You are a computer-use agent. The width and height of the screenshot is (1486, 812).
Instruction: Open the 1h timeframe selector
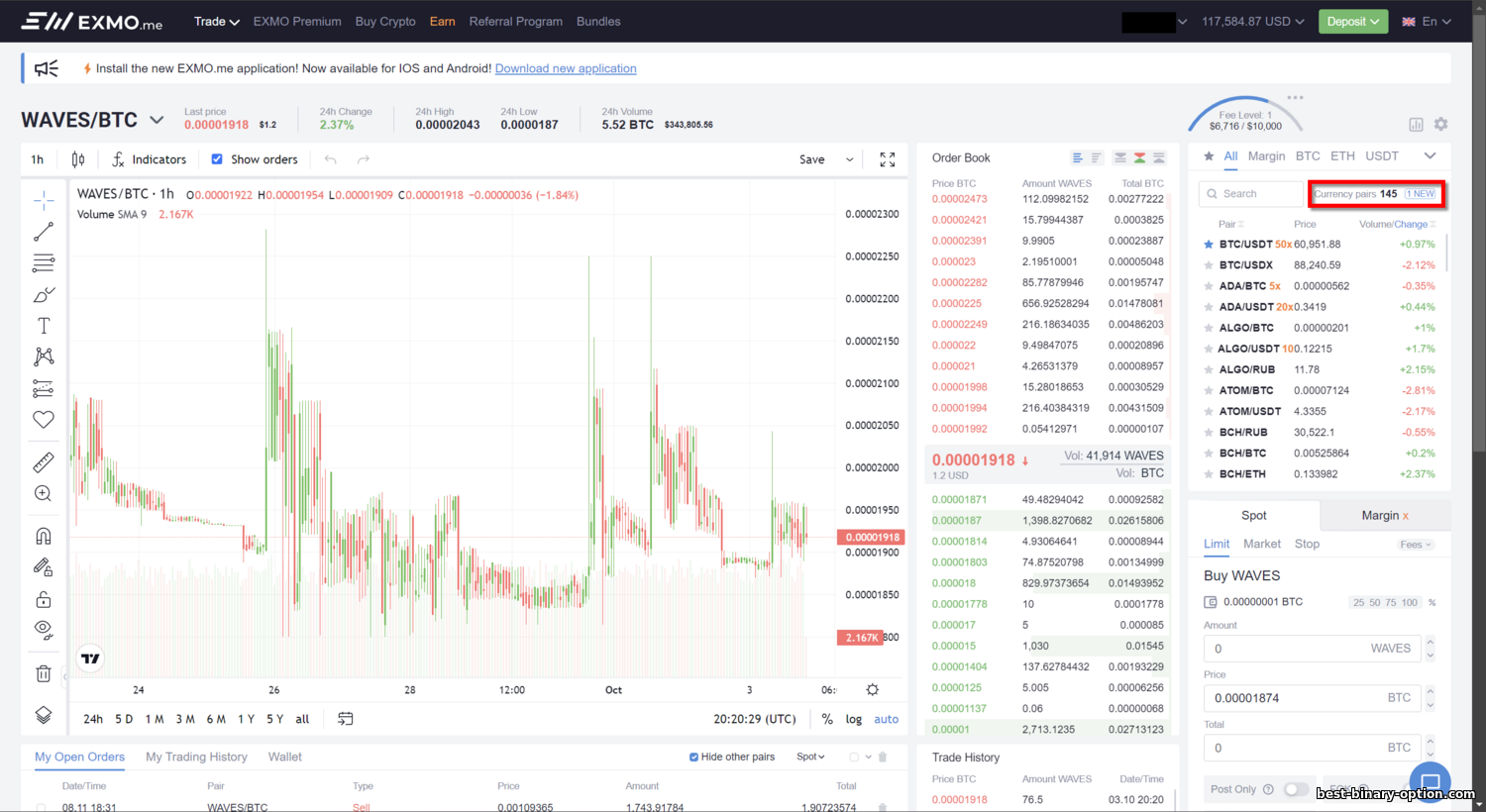(38, 159)
